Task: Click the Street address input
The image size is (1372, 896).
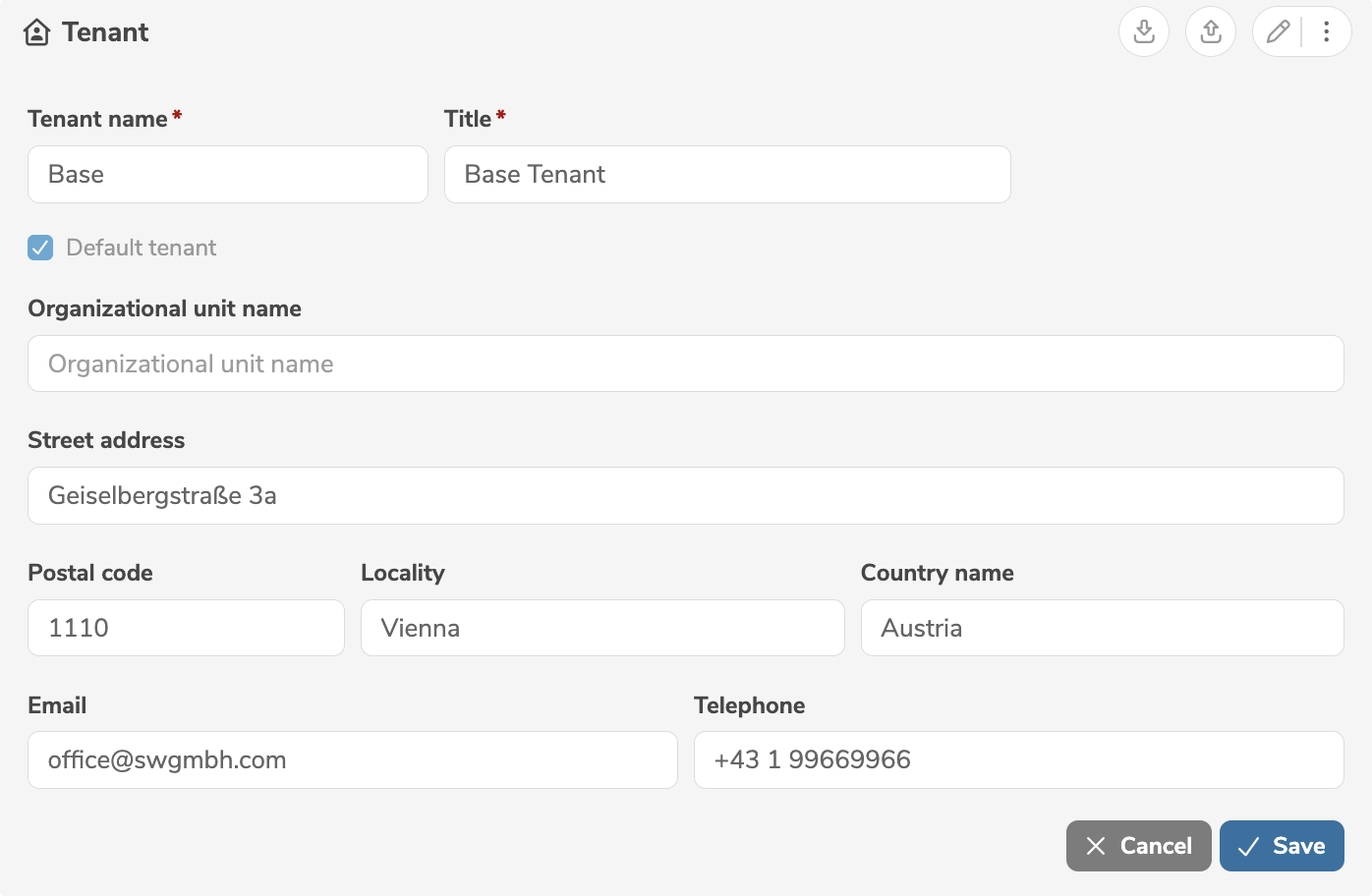Action: click(x=685, y=496)
